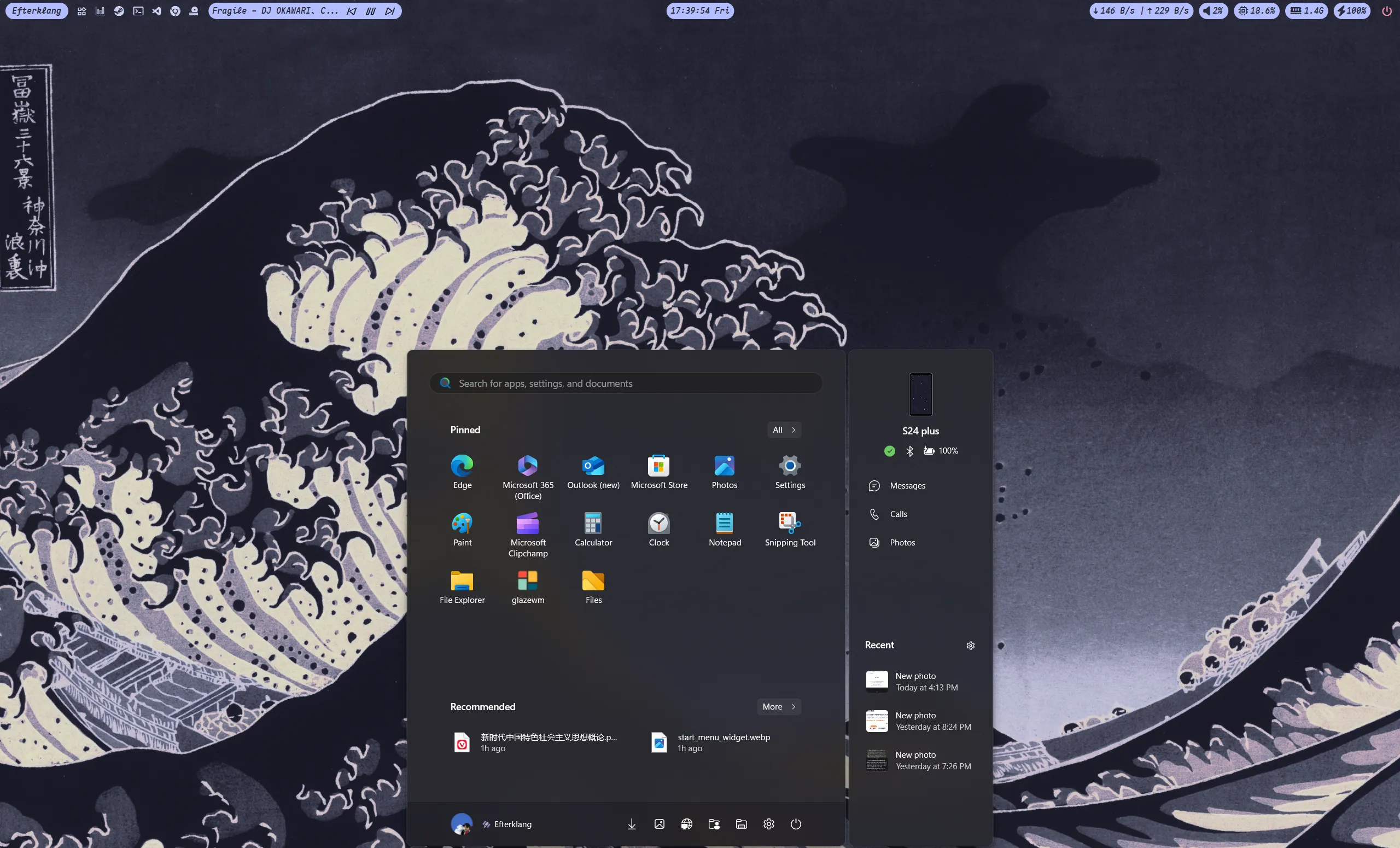Click memory 1.4G widget

(1306, 11)
